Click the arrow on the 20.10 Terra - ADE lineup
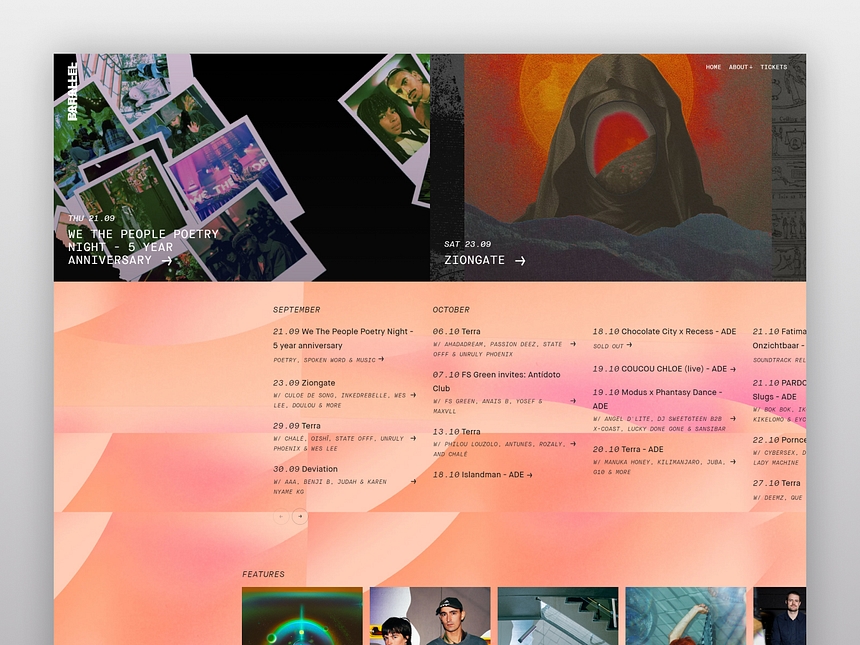The height and width of the screenshot is (645, 860). click(x=733, y=461)
